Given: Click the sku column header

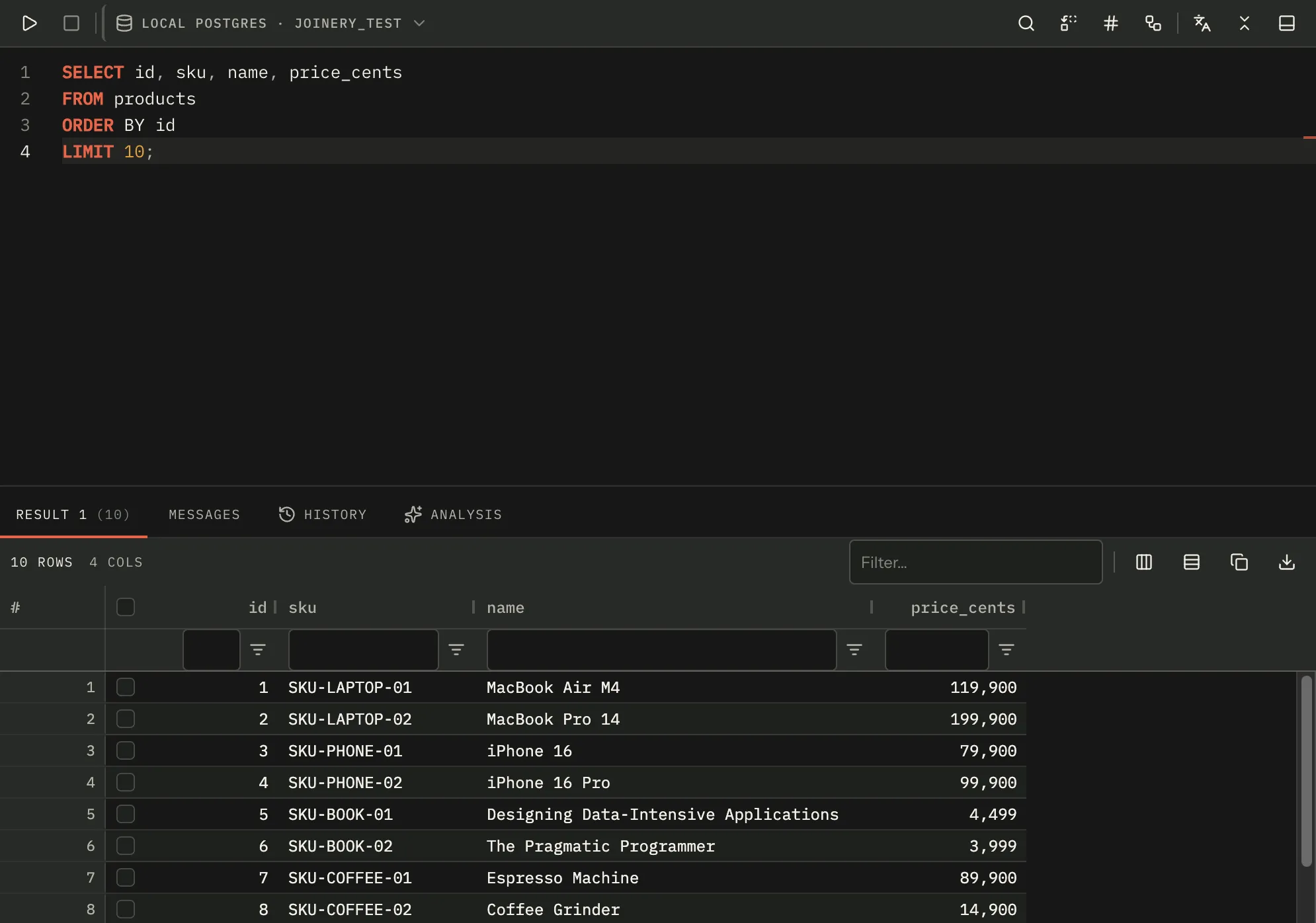Looking at the screenshot, I should click(x=302, y=608).
